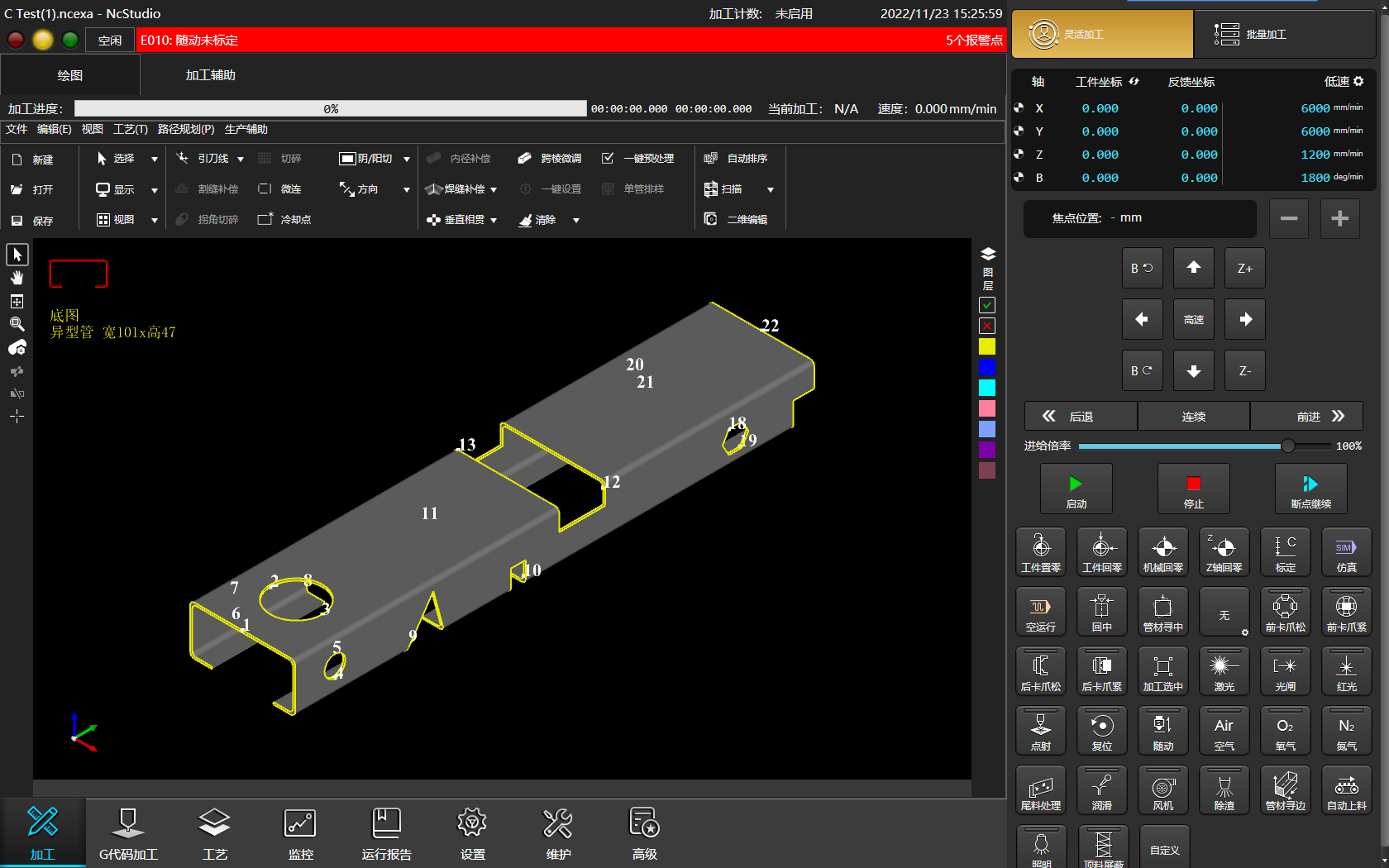1389x868 pixels.
Task: Click the 点射 laser burst icon
Action: pos(1040,730)
